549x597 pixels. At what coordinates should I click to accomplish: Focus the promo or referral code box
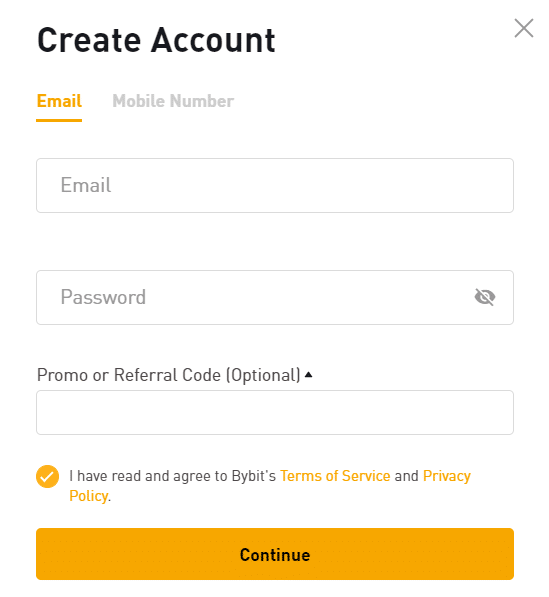275,412
